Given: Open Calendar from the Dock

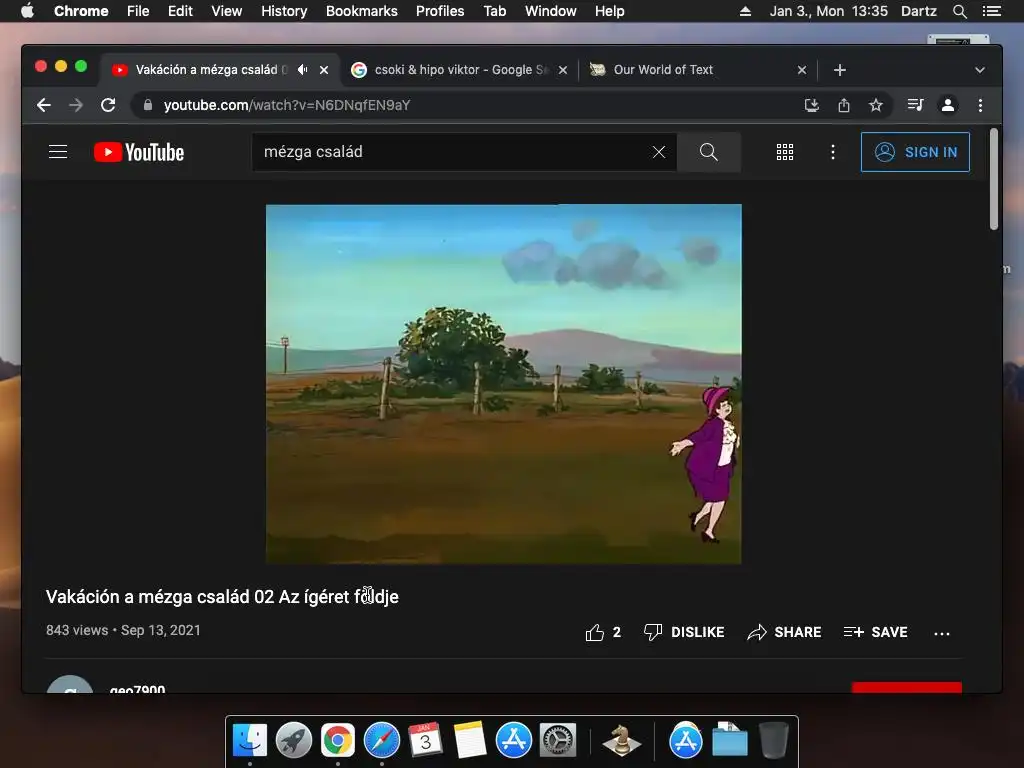Looking at the screenshot, I should pyautogui.click(x=425, y=740).
